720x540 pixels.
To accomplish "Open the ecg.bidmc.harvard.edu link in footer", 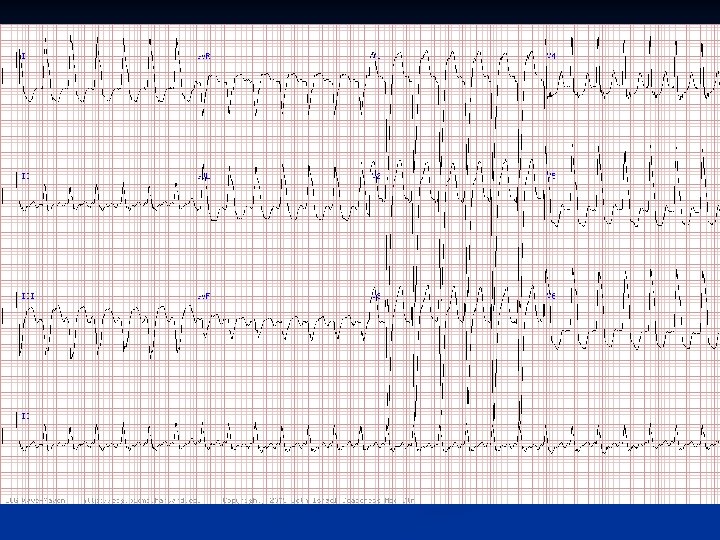I will pos(142,500).
